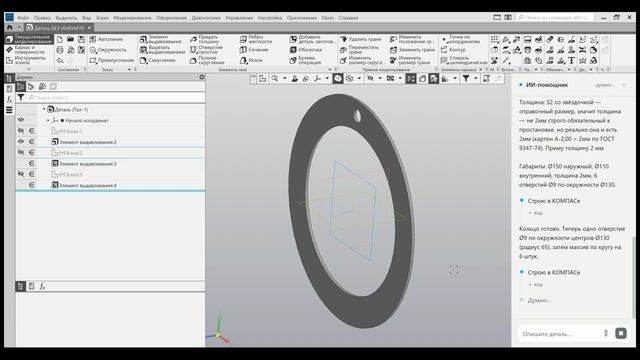Image resolution: width=640 pixels, height=360 pixels.
Task: Open zoom options dropdown in view toolbar
Action: coord(284,78)
